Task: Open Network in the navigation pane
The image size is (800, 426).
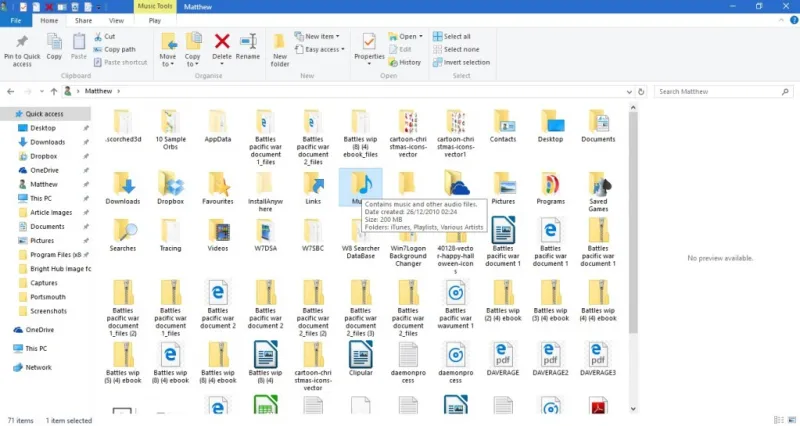Action: coord(38,367)
